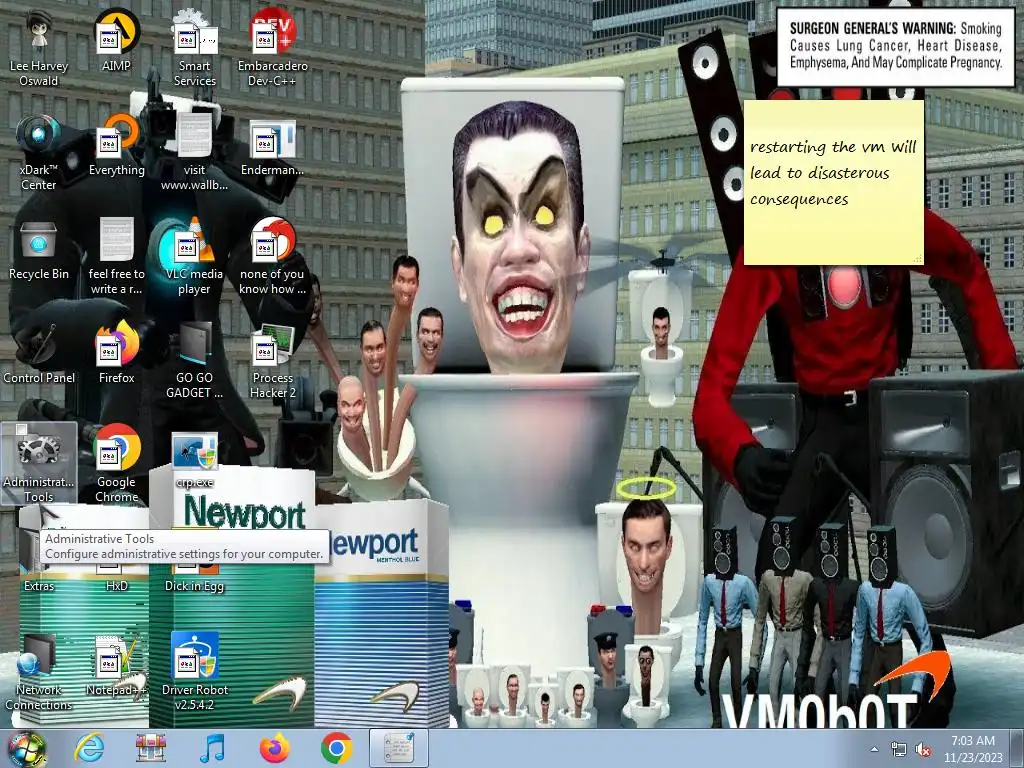Select the xDark Center desktop icon
This screenshot has height=768, width=1024.
tap(39, 153)
